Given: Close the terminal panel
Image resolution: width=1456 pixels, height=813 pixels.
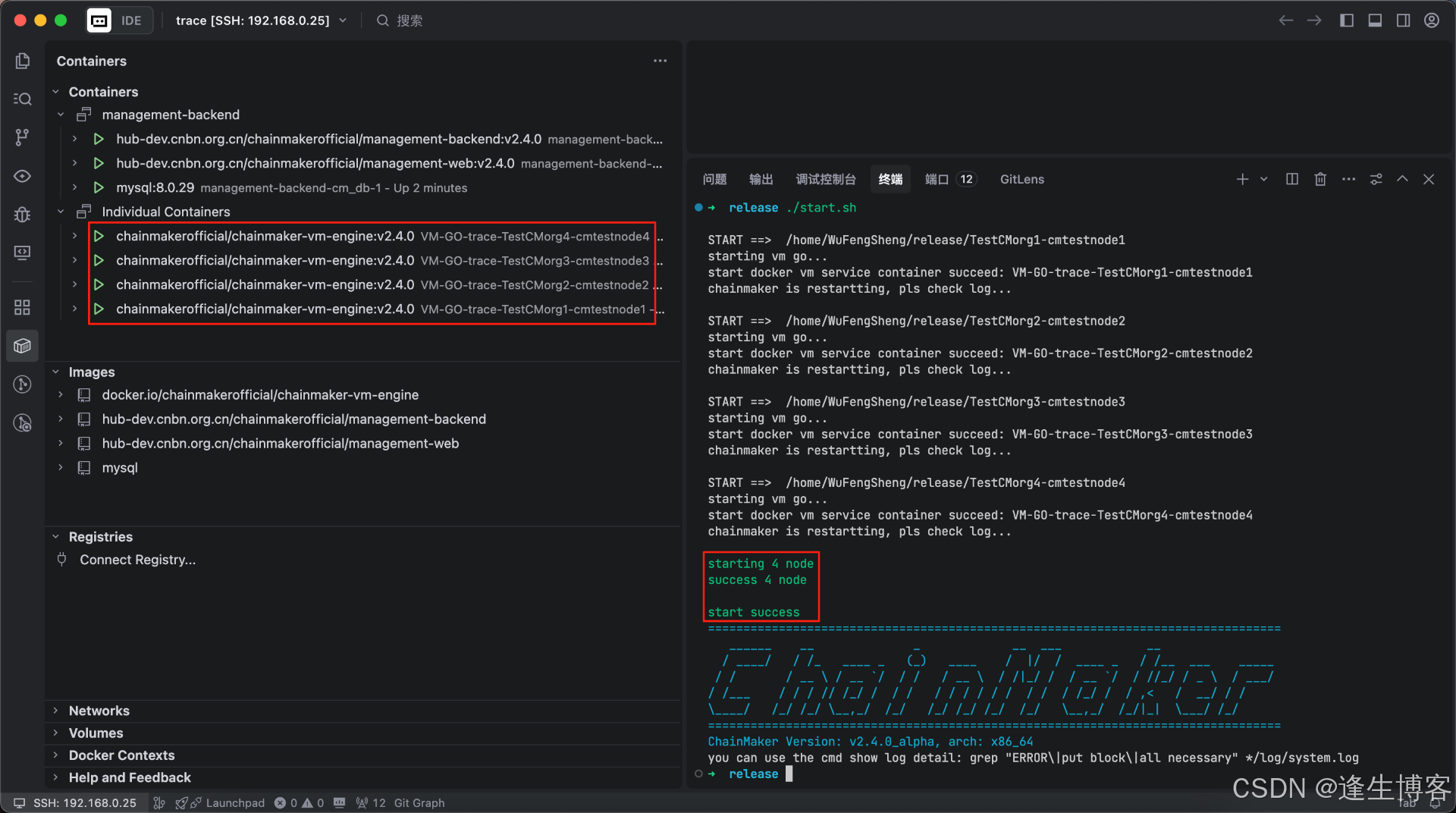Looking at the screenshot, I should [1429, 179].
